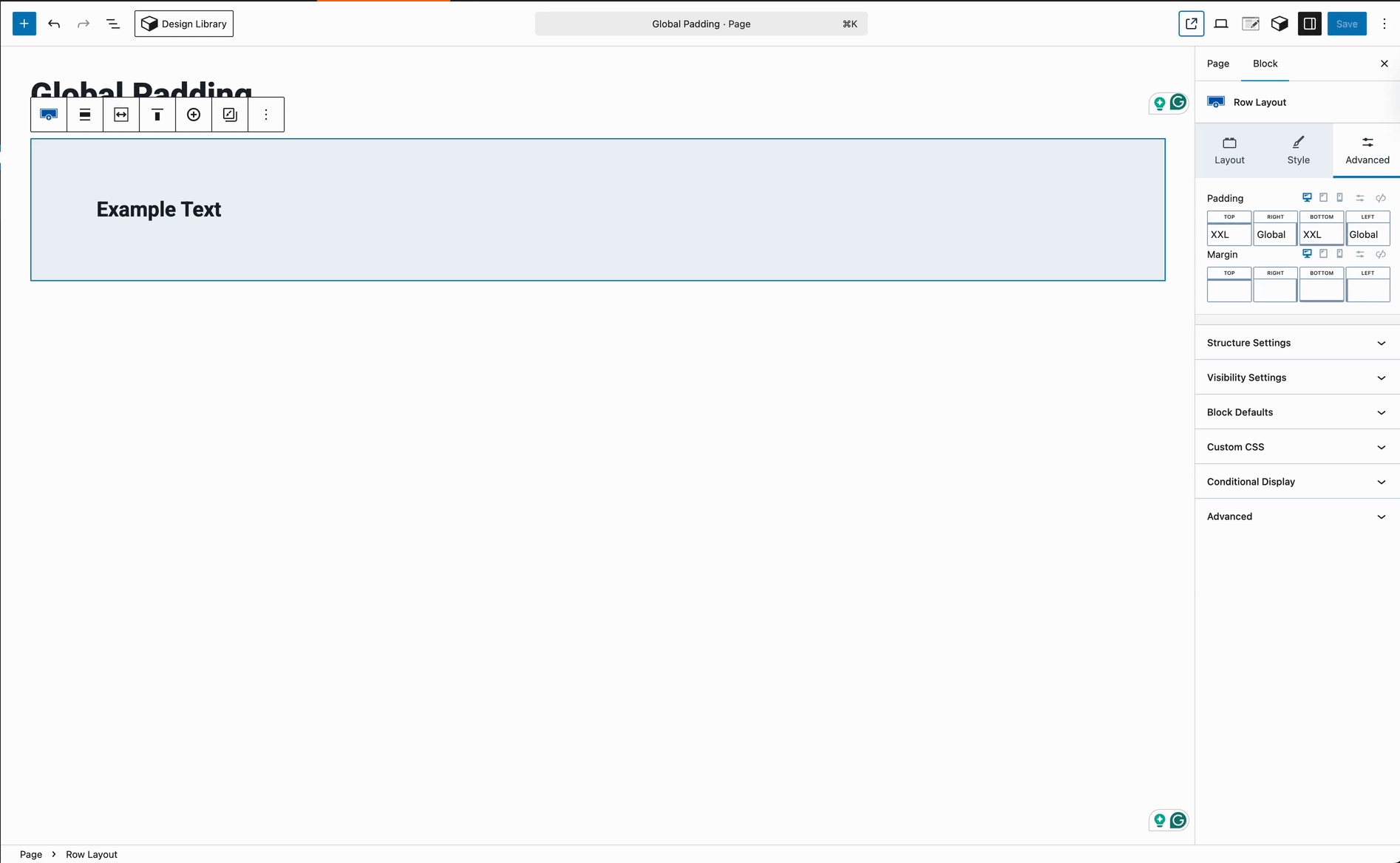This screenshot has height=863, width=1400.
Task: Click the Save button
Action: tap(1346, 23)
